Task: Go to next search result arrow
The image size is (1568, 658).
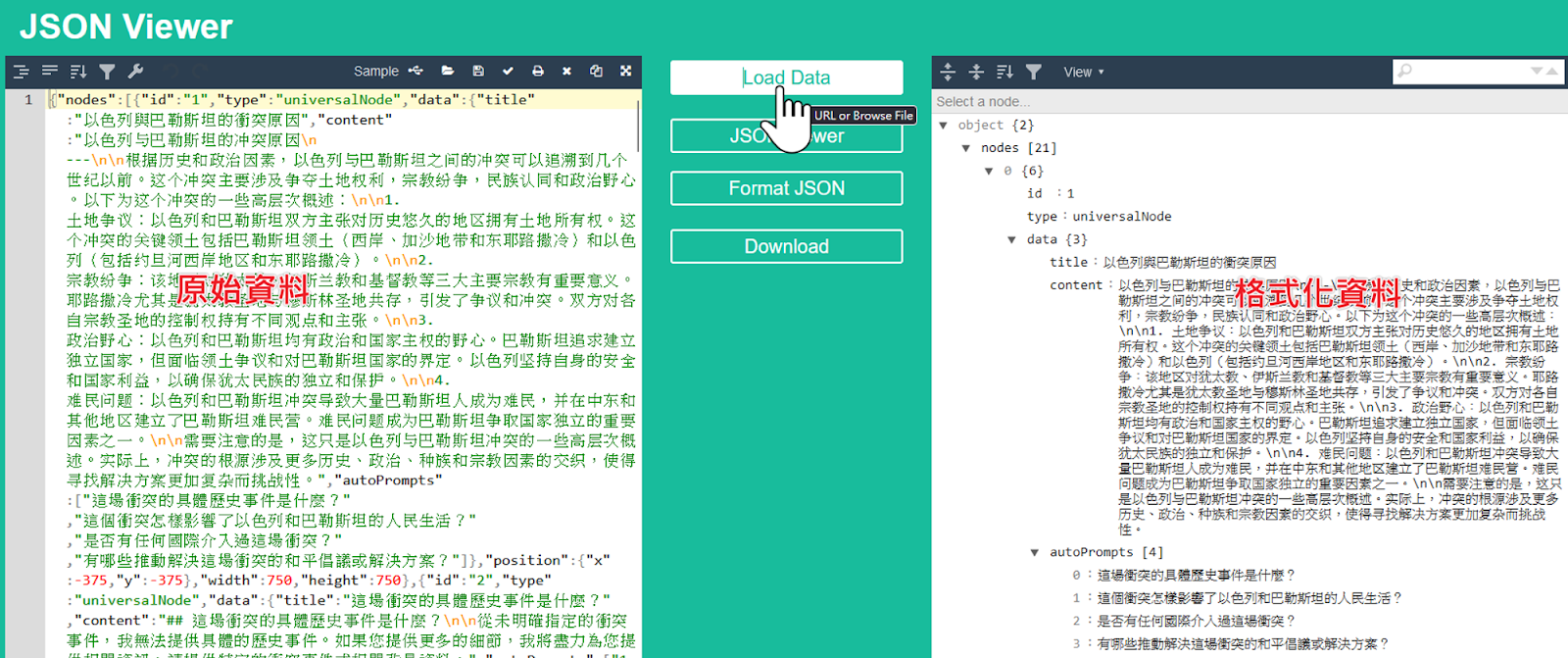Action: pyautogui.click(x=1537, y=71)
